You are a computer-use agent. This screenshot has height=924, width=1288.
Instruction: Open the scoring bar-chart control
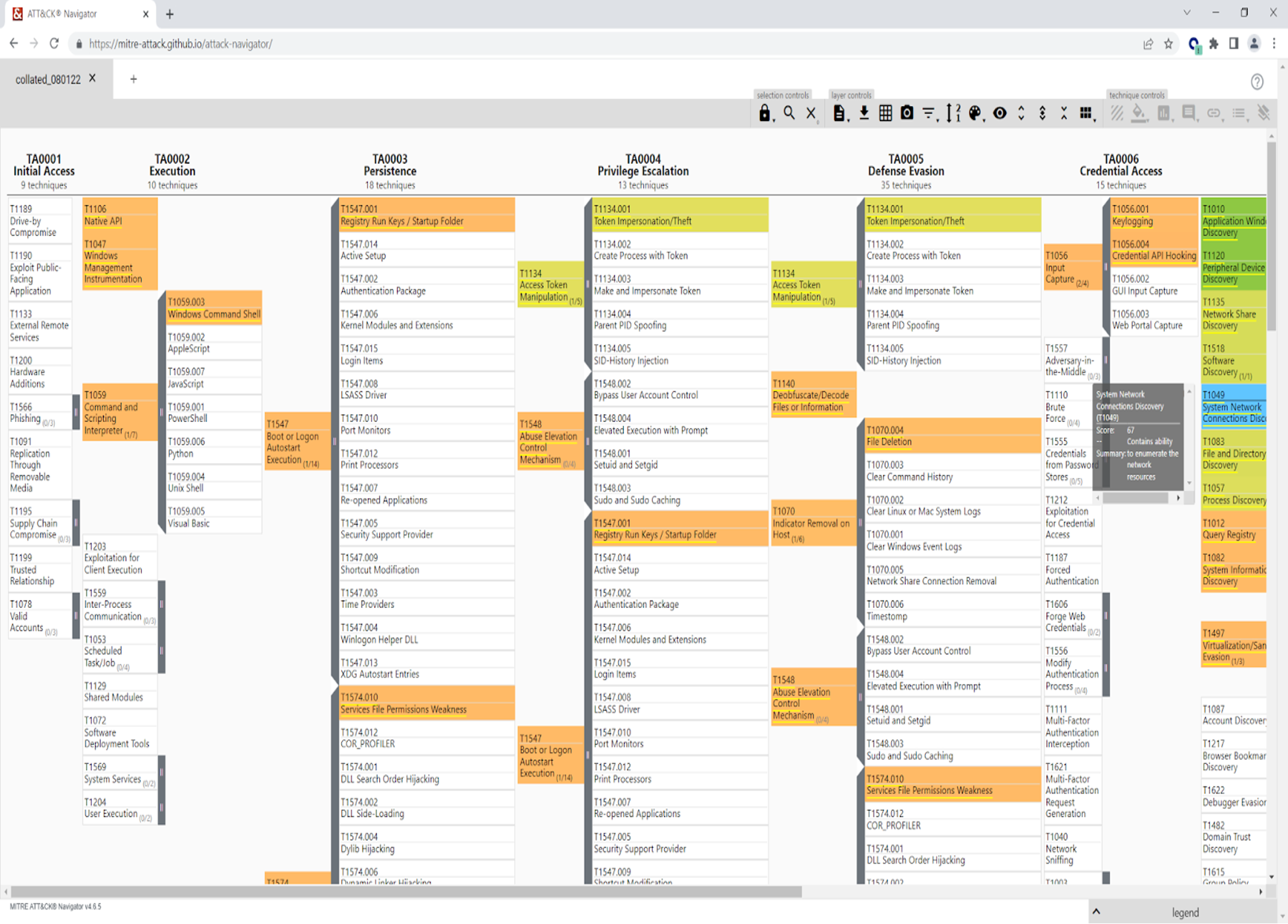pyautogui.click(x=1164, y=113)
